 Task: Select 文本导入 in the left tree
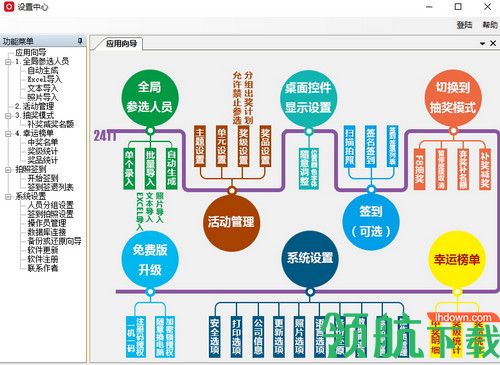point(43,88)
